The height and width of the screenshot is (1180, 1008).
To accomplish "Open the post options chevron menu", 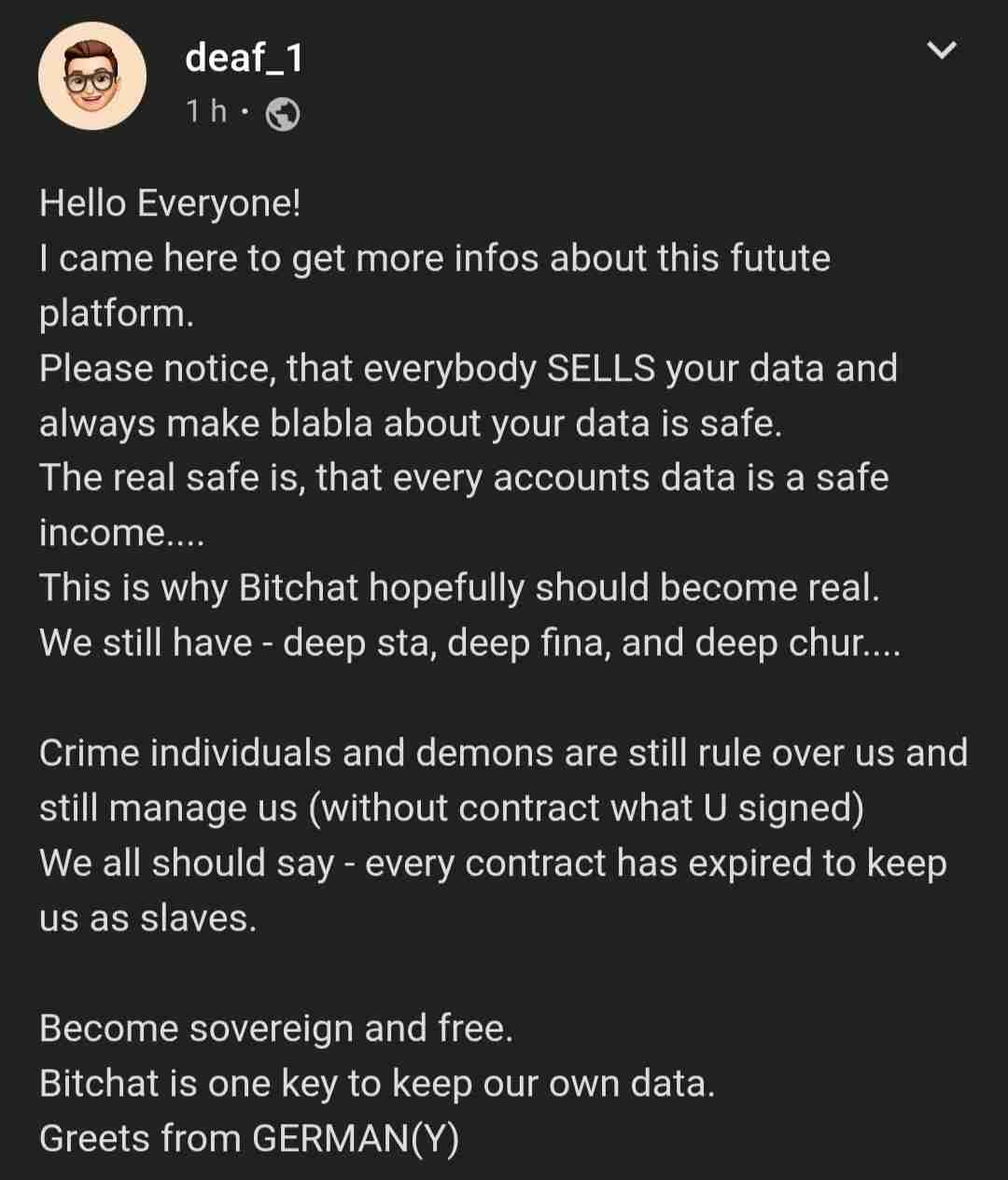I will 942,49.
